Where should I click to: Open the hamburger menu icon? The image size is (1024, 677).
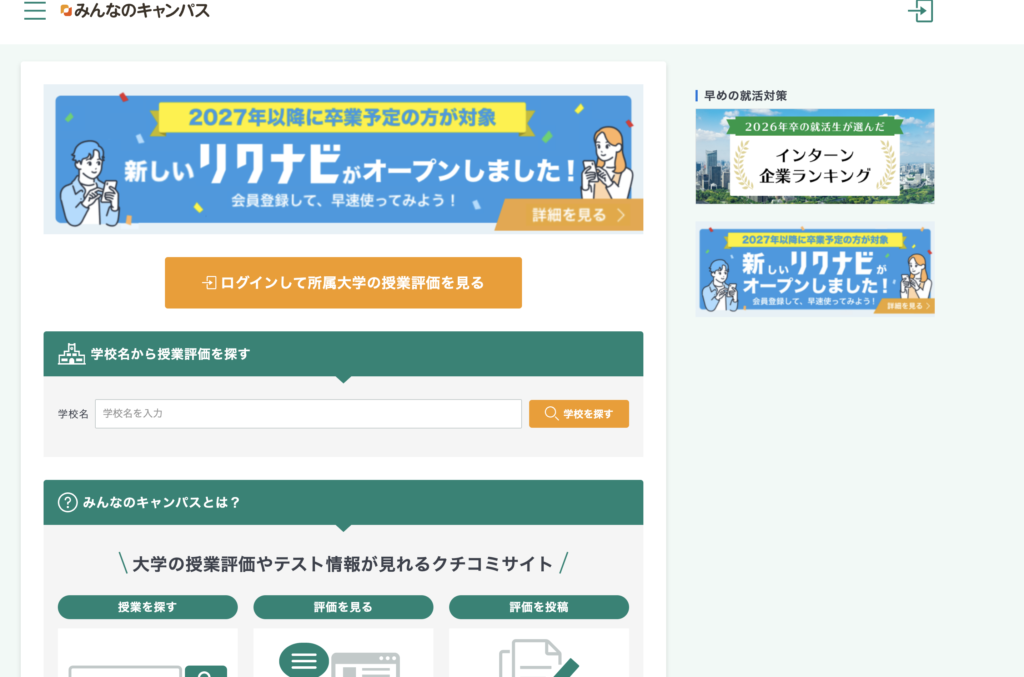click(35, 10)
